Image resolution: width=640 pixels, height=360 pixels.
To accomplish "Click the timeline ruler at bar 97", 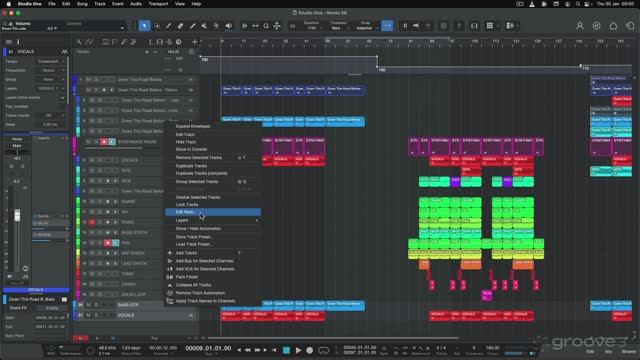I will click(x=452, y=42).
